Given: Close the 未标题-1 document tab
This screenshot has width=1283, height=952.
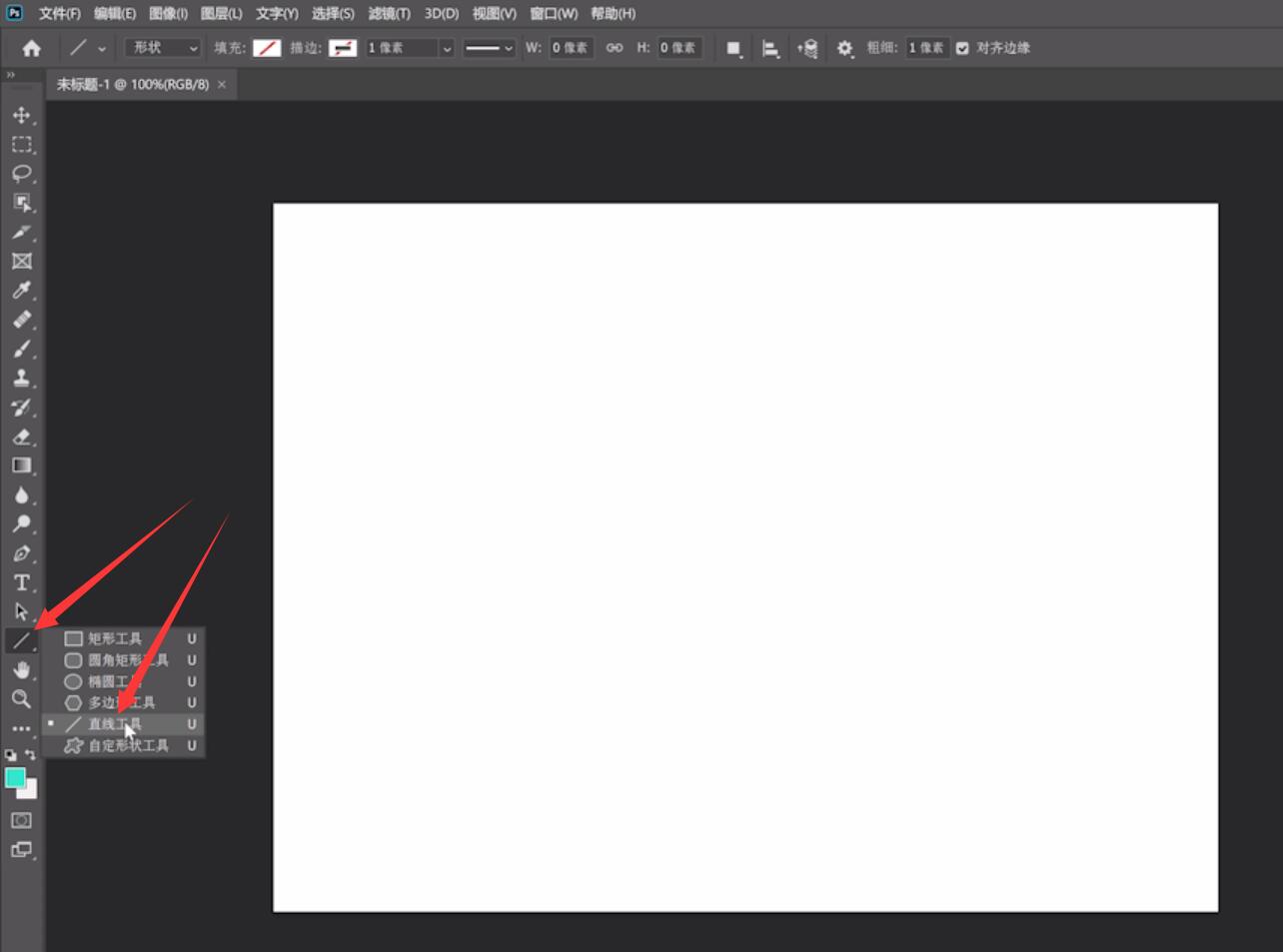Looking at the screenshot, I should 222,85.
